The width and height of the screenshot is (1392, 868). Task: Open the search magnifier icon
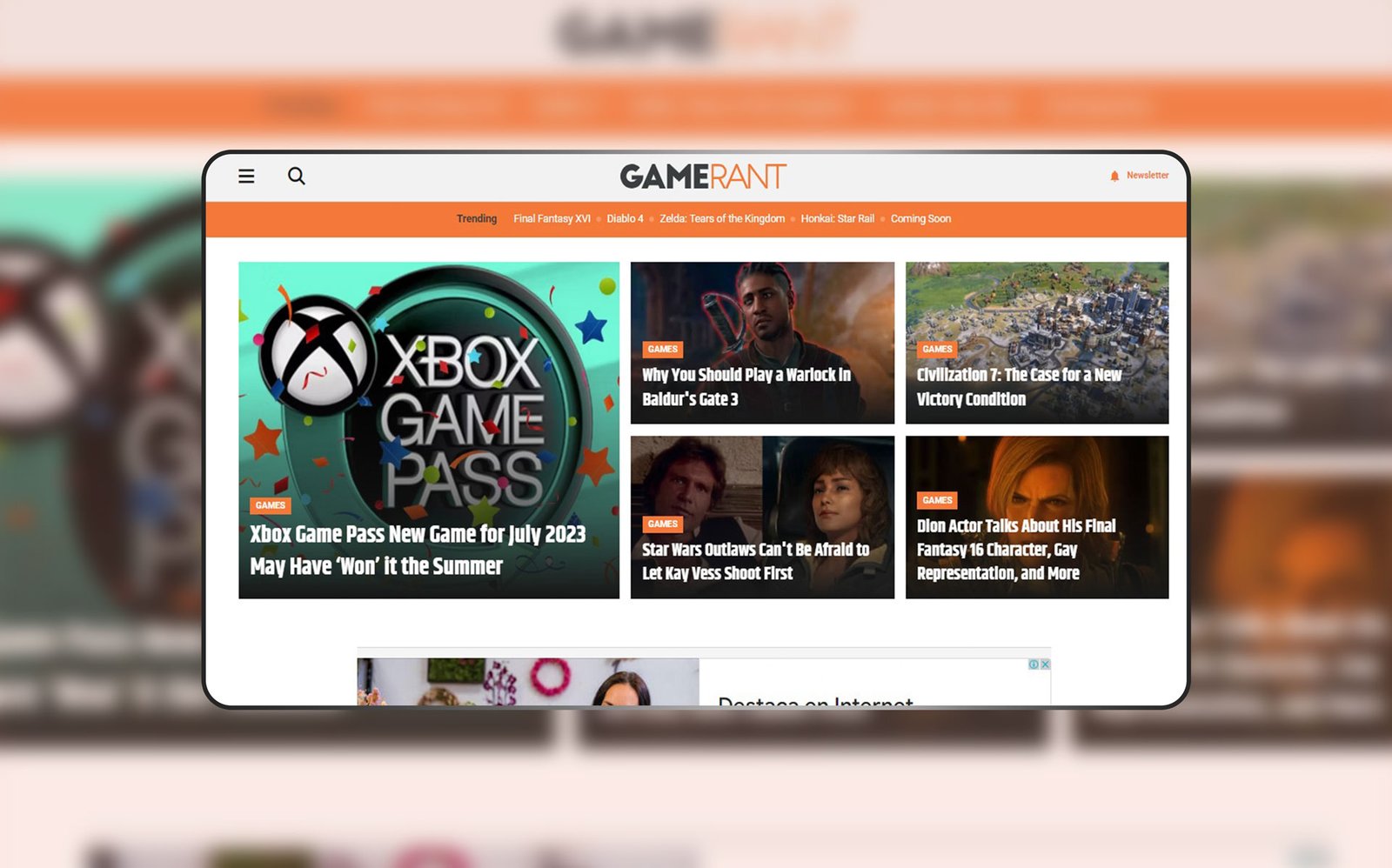[x=297, y=176]
